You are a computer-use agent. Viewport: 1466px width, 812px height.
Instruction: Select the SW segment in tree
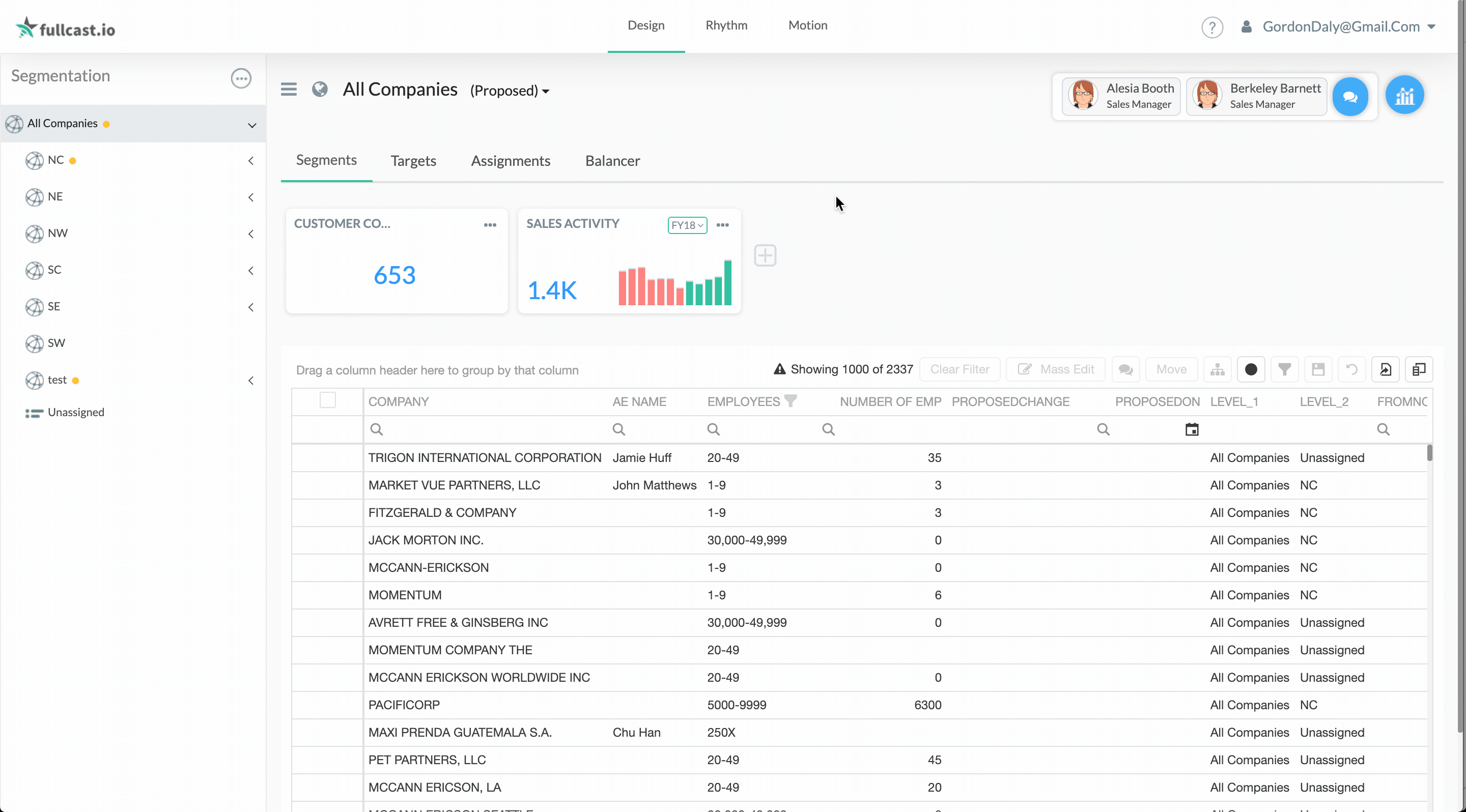[x=57, y=343]
